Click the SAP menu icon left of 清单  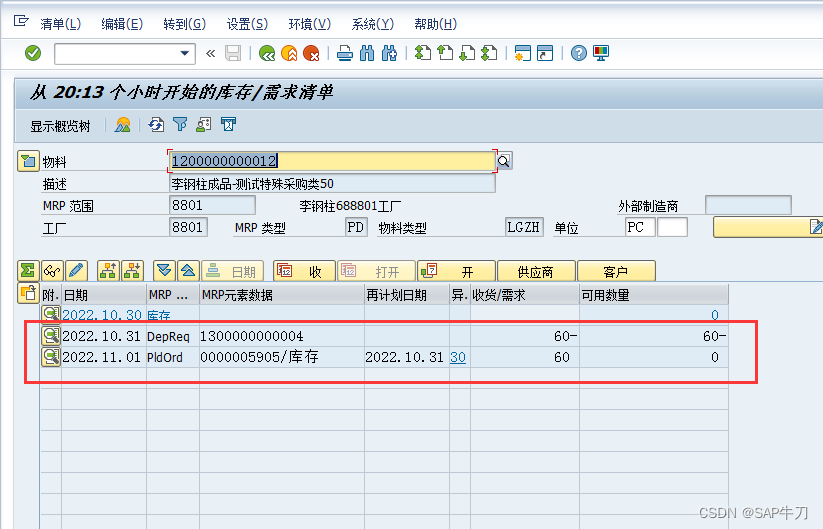[x=21, y=21]
